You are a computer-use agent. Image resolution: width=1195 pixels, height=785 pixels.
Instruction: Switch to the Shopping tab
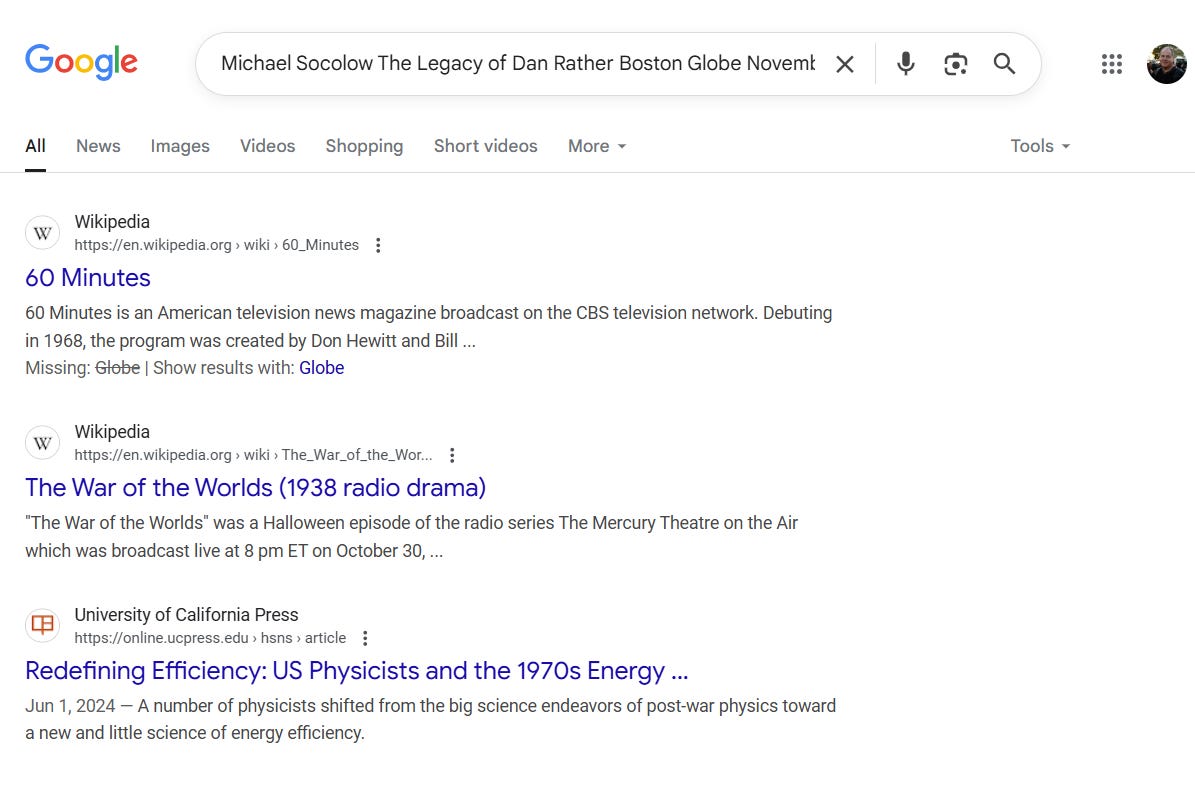(364, 146)
